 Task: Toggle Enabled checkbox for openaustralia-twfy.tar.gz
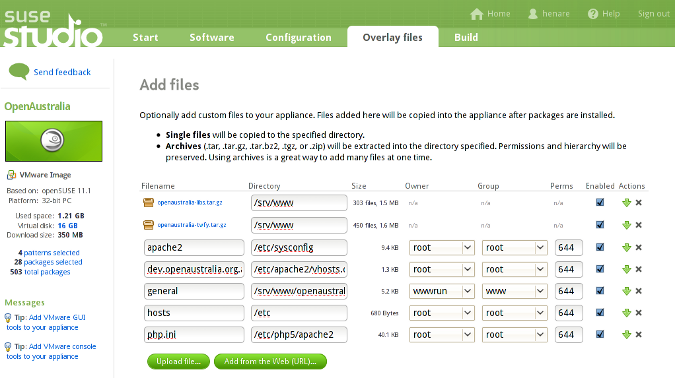click(x=600, y=224)
